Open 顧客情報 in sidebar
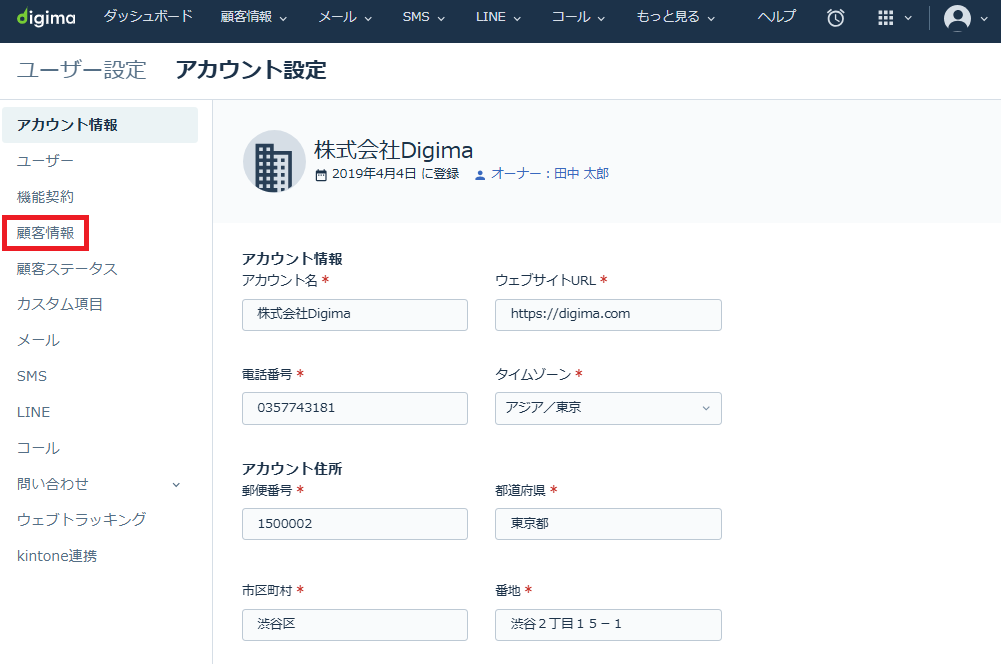The image size is (1001, 664). 45,233
